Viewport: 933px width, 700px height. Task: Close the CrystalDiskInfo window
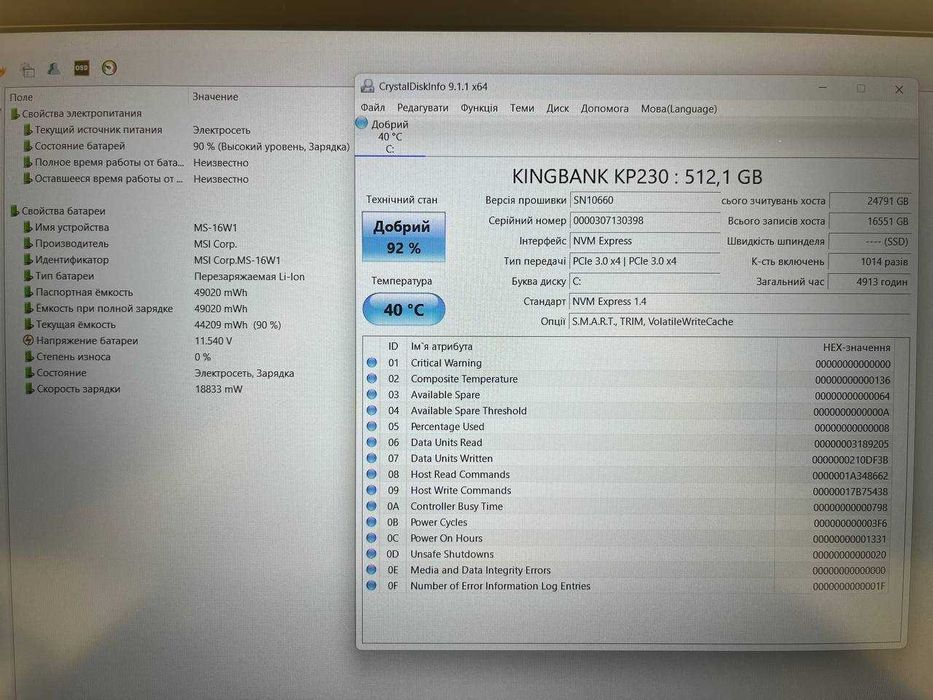[899, 89]
